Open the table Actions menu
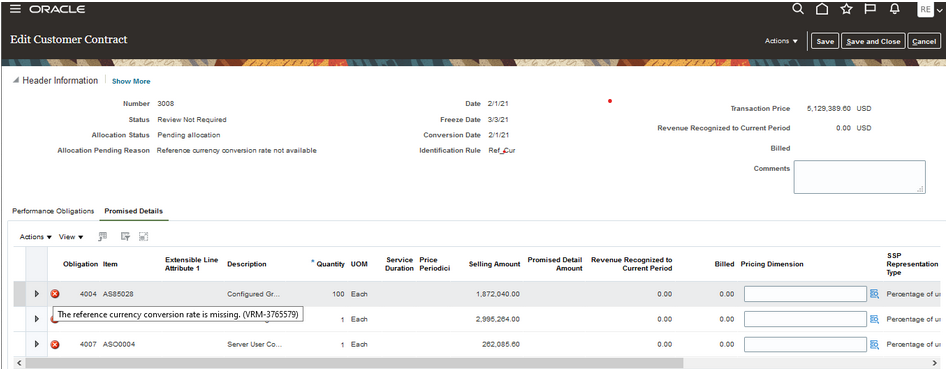Image resolution: width=949 pixels, height=369 pixels. 36,237
